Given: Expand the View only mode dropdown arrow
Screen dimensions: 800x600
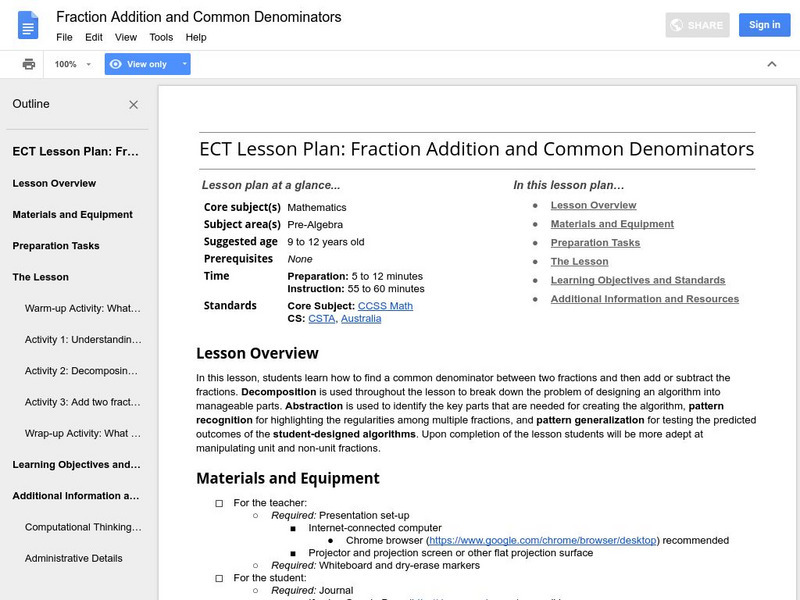Looking at the screenshot, I should pyautogui.click(x=184, y=64).
